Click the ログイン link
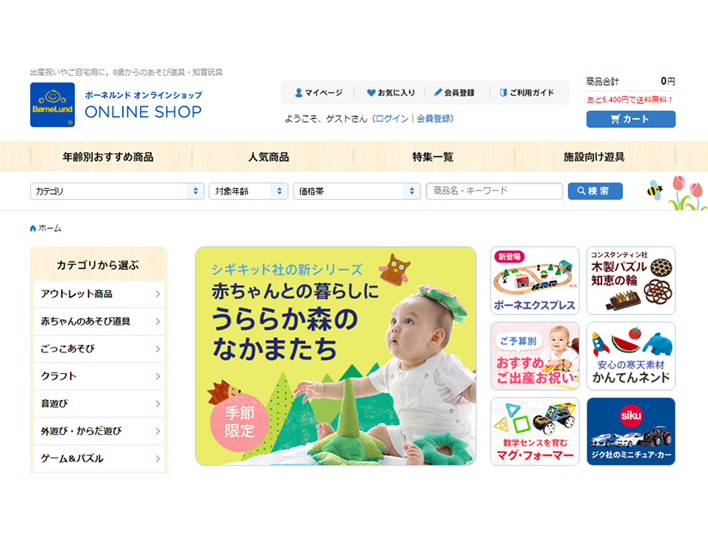708x537 pixels. [392, 119]
